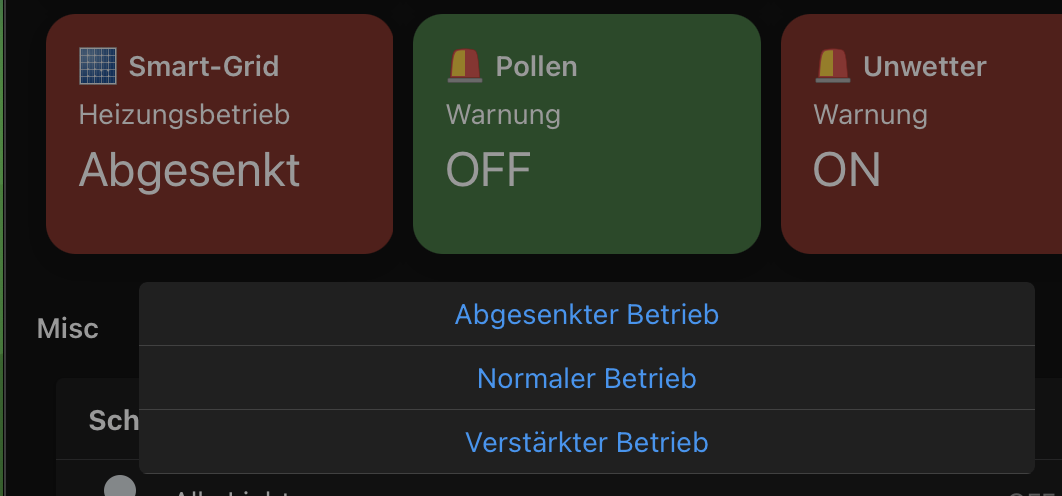Click the Pollen OFF warning state
The width and height of the screenshot is (1062, 496).
tap(488, 170)
